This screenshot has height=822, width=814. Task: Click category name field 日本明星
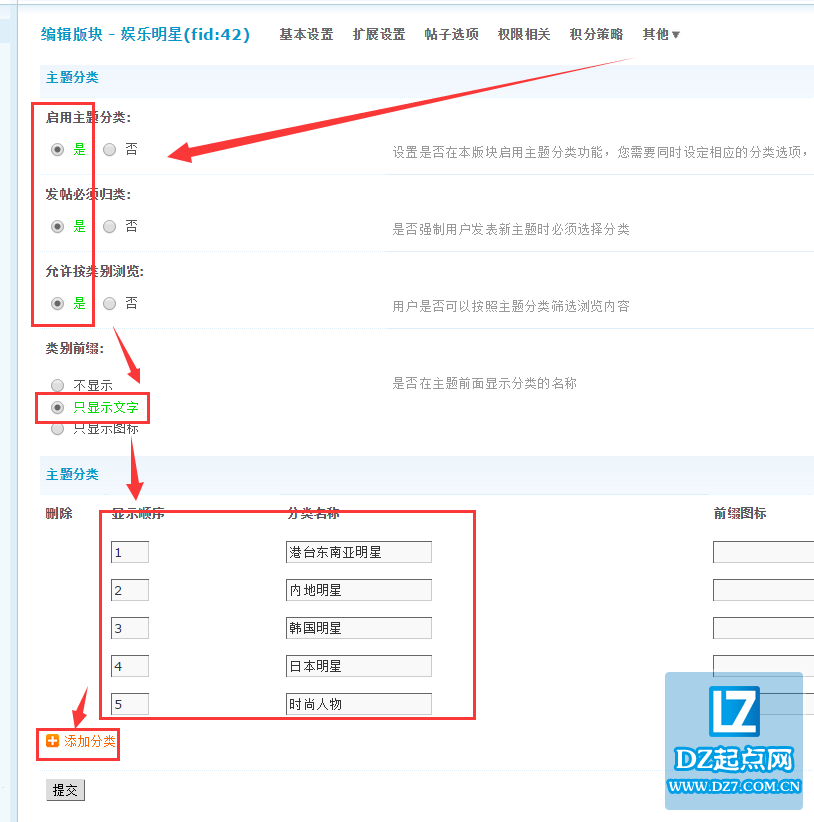pos(359,666)
